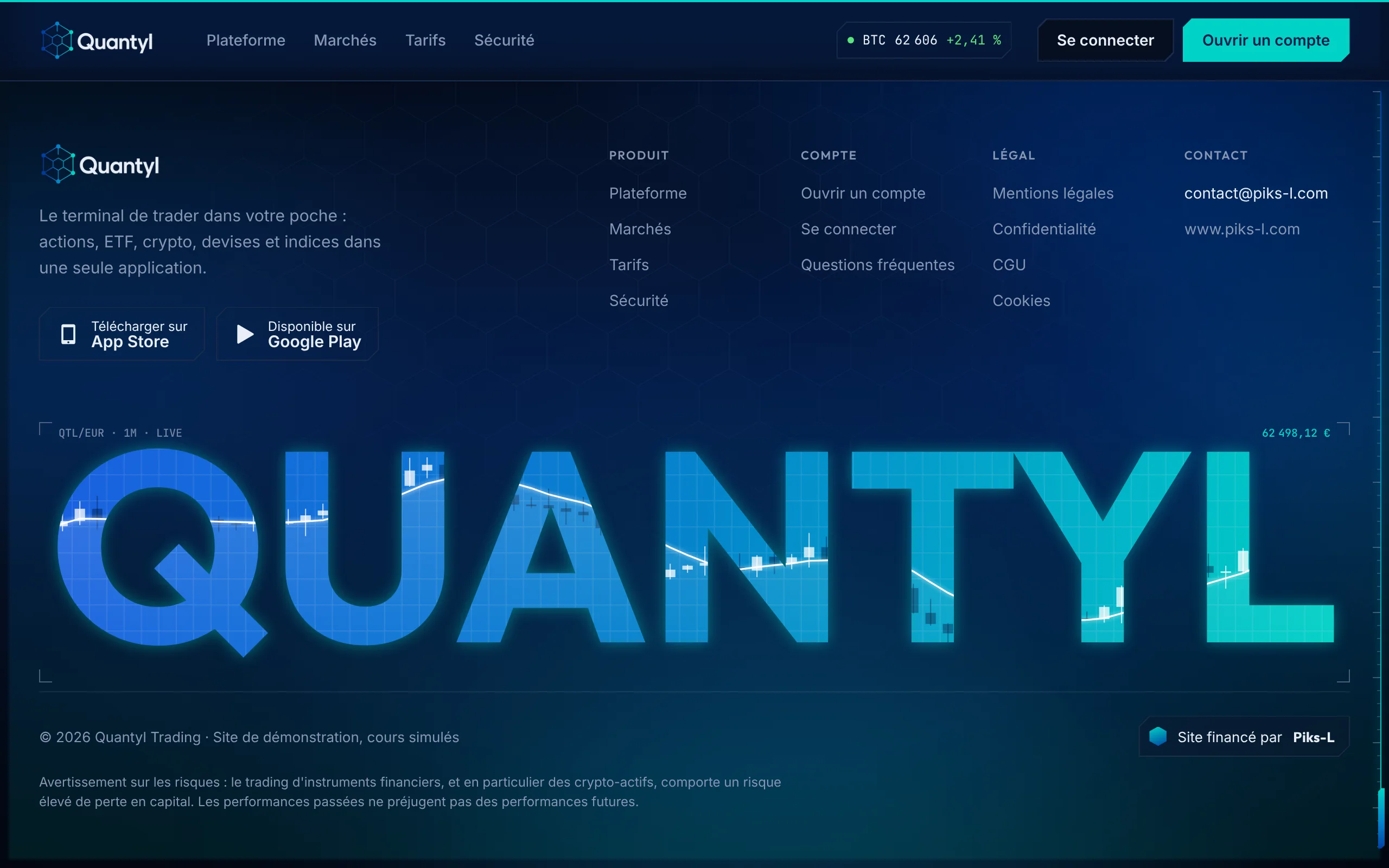Click the COMPTE column heading
The image size is (1389, 868).
click(x=828, y=156)
